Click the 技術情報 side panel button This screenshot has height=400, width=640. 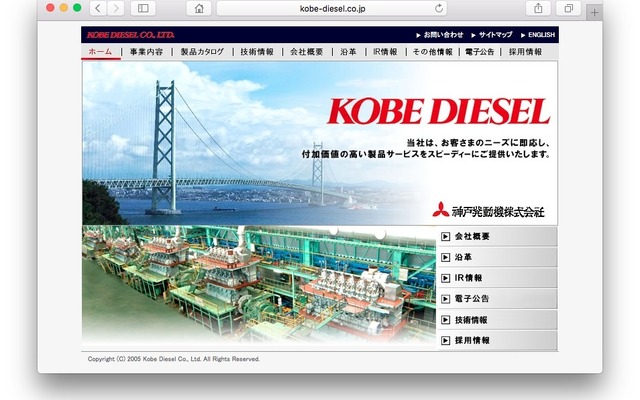[497, 320]
